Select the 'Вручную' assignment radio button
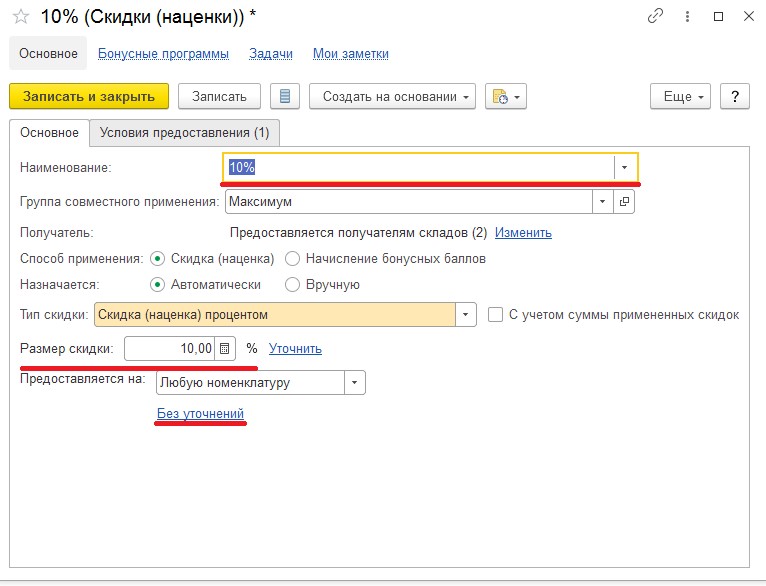 [x=293, y=284]
